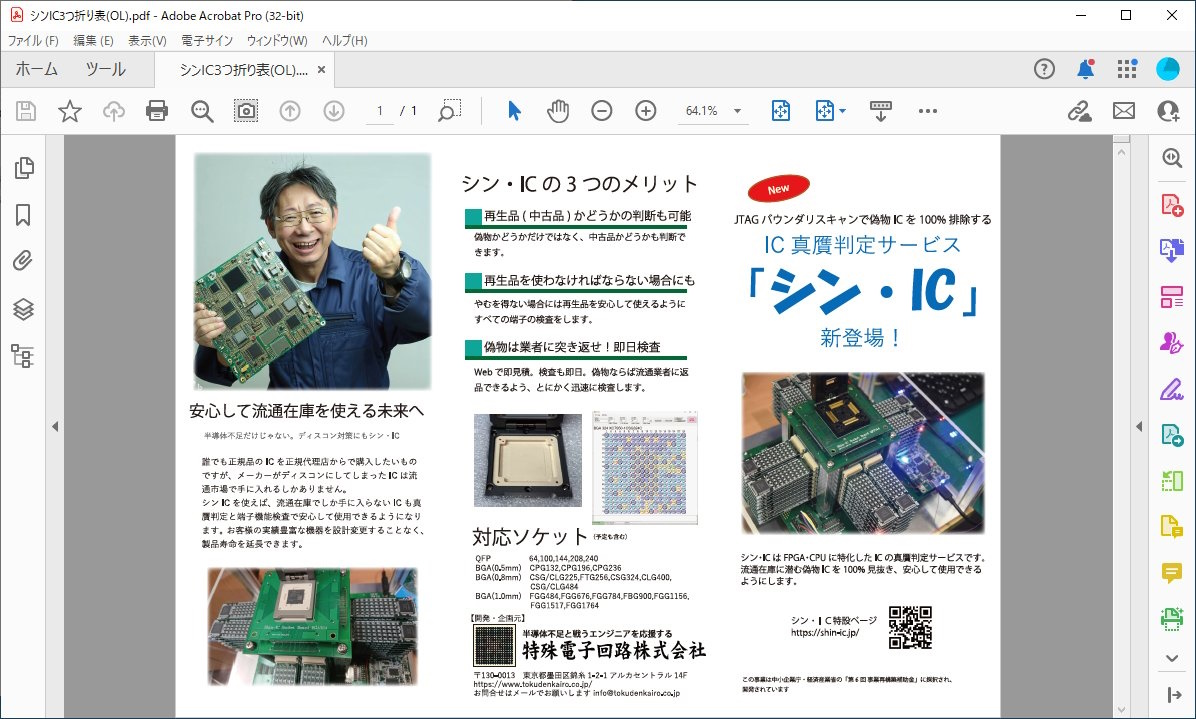
Task: Open the yellow Comment tool
Action: point(1172,573)
